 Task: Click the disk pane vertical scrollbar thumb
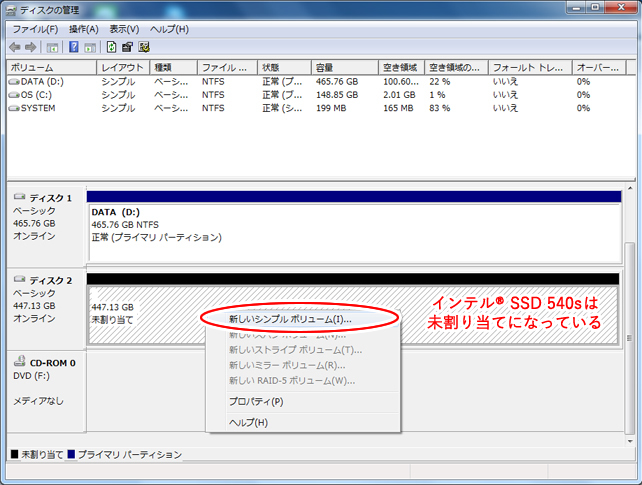[x=630, y=338]
